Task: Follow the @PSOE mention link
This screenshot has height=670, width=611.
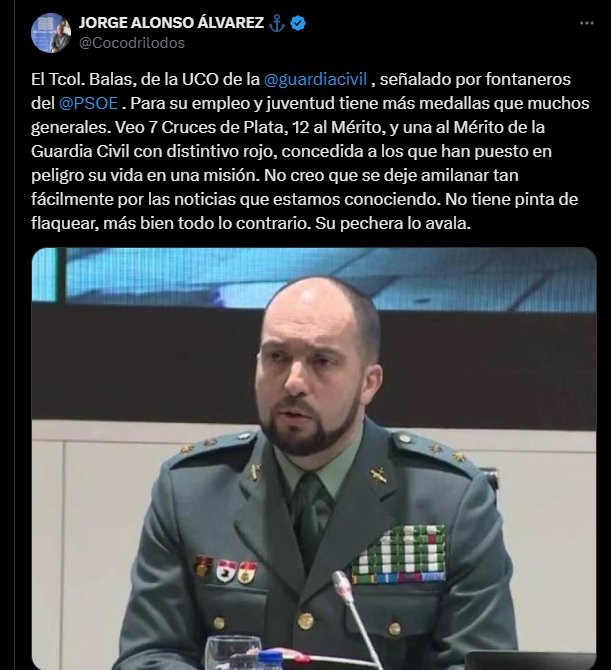Action: click(88, 103)
